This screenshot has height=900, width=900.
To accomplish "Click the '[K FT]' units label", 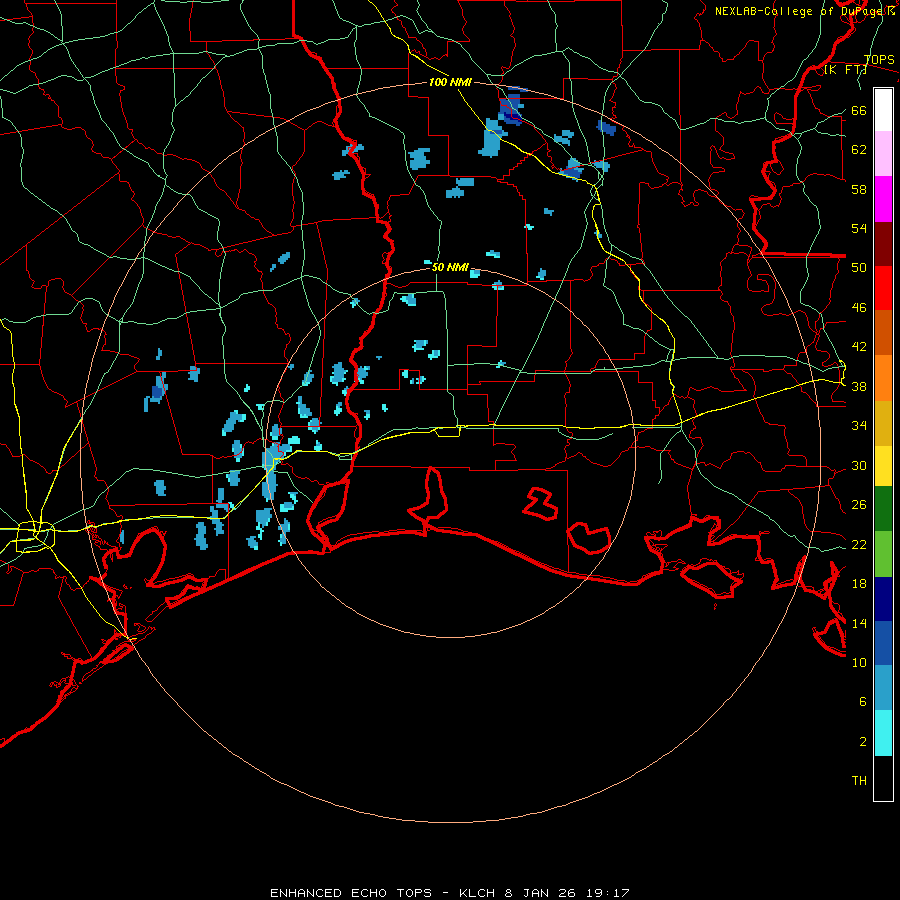I will (845, 70).
